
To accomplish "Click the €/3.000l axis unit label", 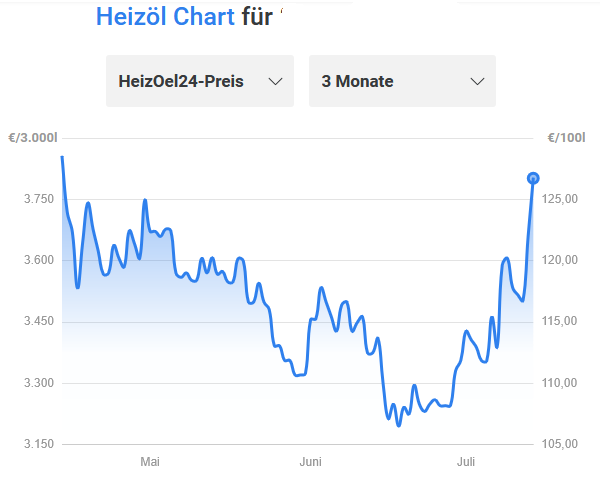I will point(33,137).
